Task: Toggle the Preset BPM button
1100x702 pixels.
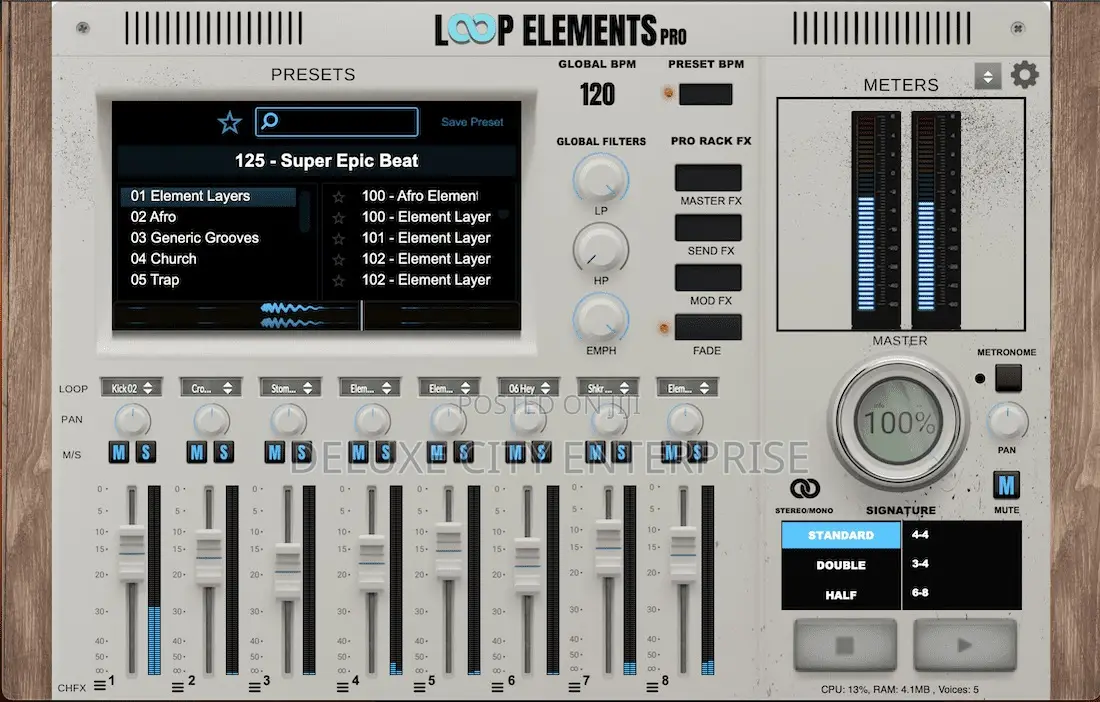Action: [706, 94]
